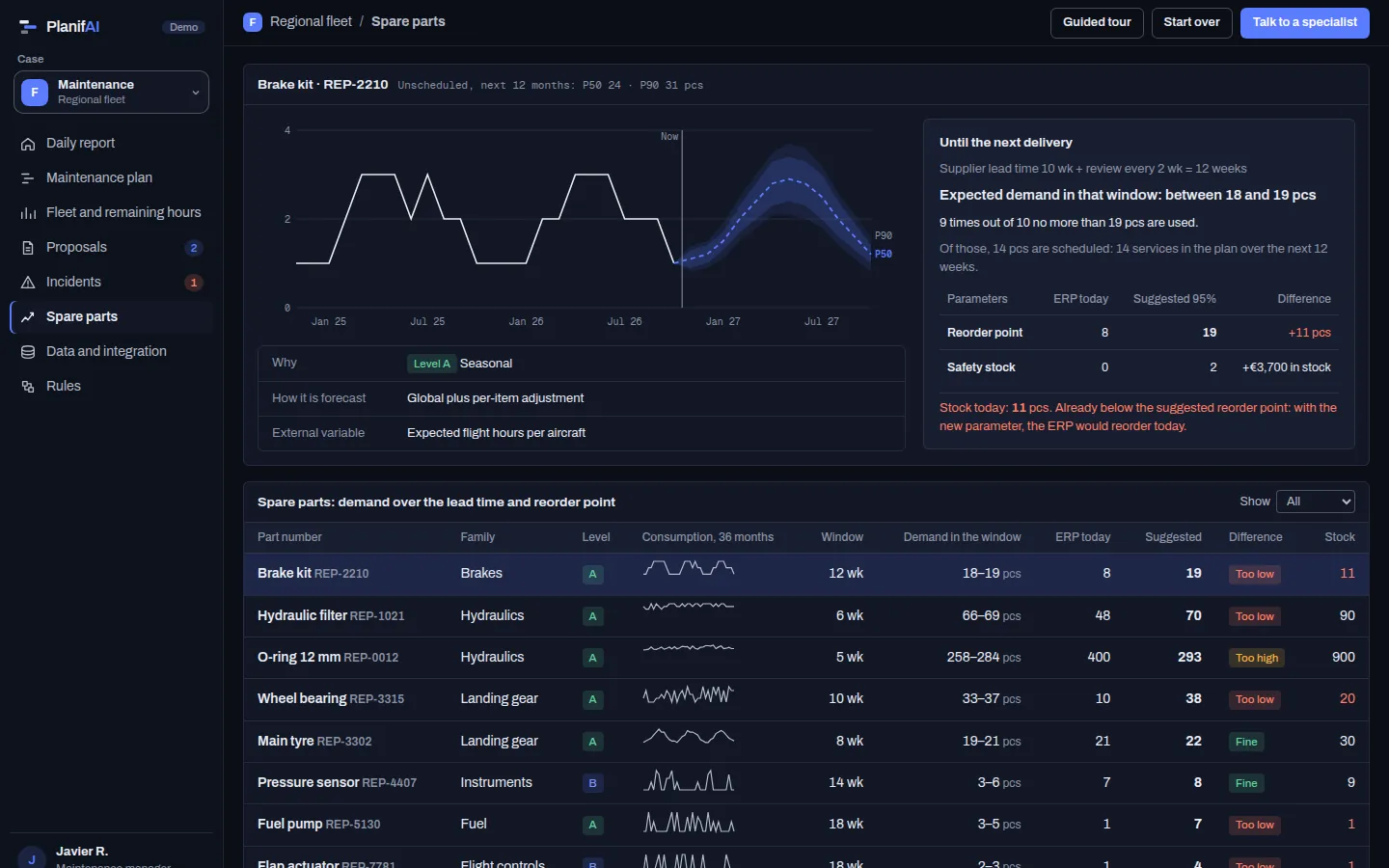This screenshot has height=868, width=1389.
Task: Click Suggested column header
Action: click(x=1173, y=537)
